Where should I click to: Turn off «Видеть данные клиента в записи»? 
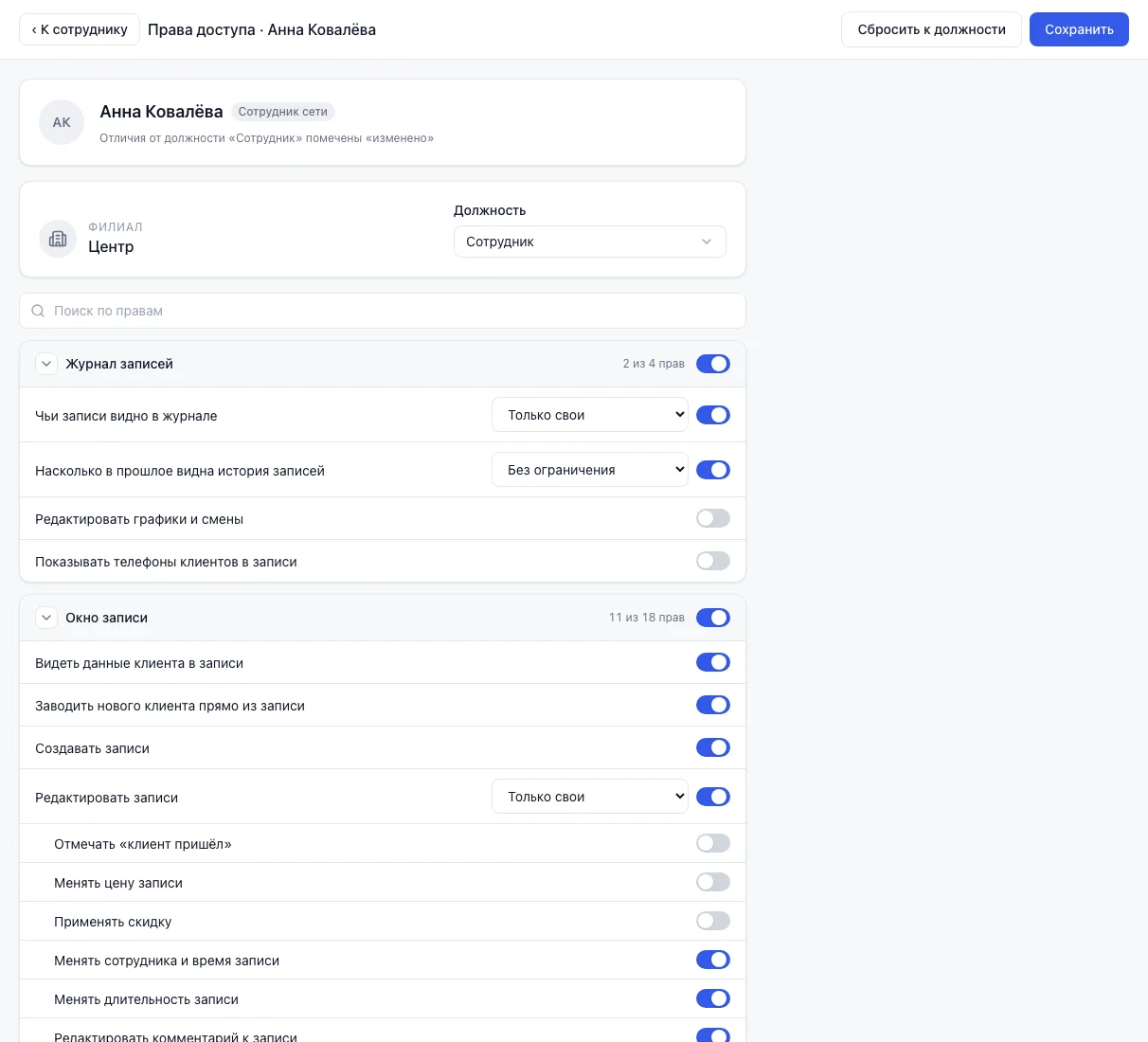click(x=713, y=662)
